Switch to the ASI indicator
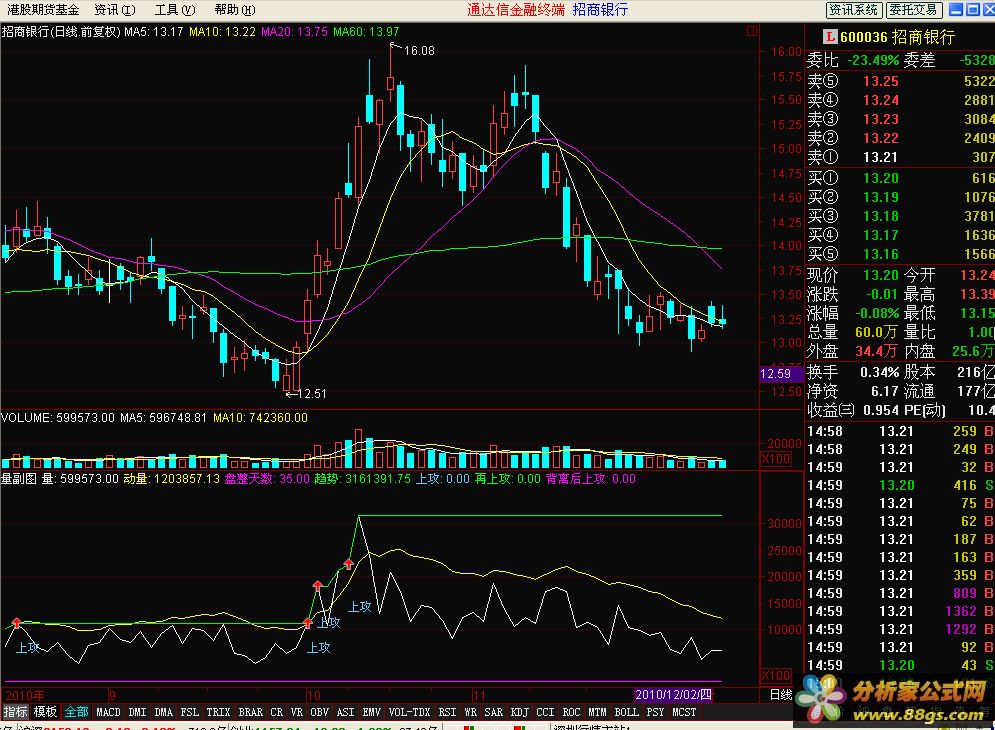The height and width of the screenshot is (730, 995). (x=345, y=712)
